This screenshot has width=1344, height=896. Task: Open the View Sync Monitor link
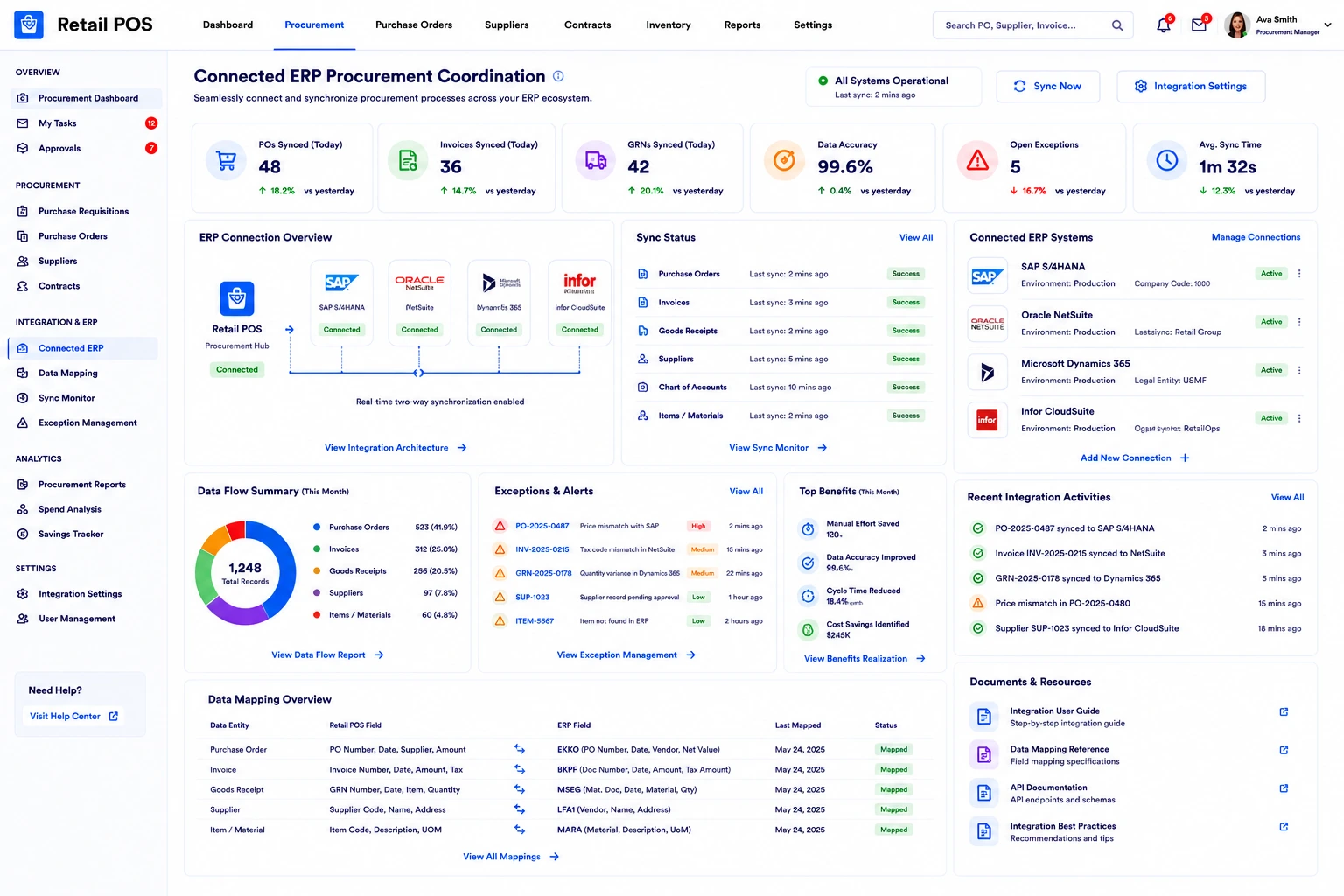(778, 448)
